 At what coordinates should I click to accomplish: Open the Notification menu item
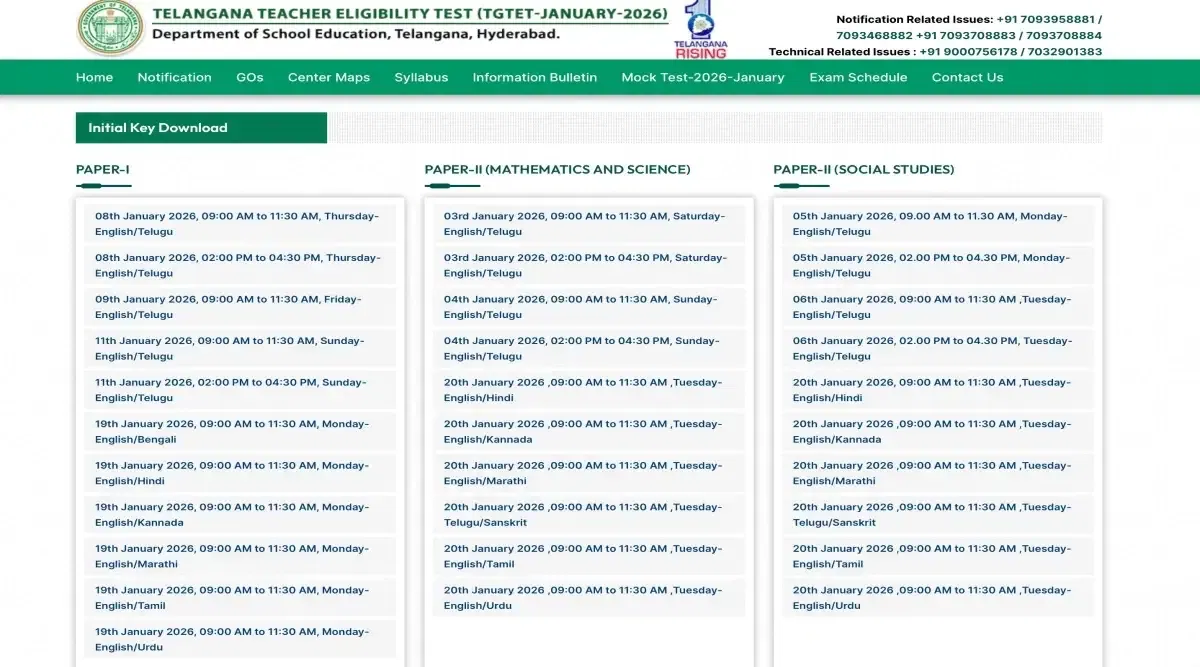click(174, 77)
